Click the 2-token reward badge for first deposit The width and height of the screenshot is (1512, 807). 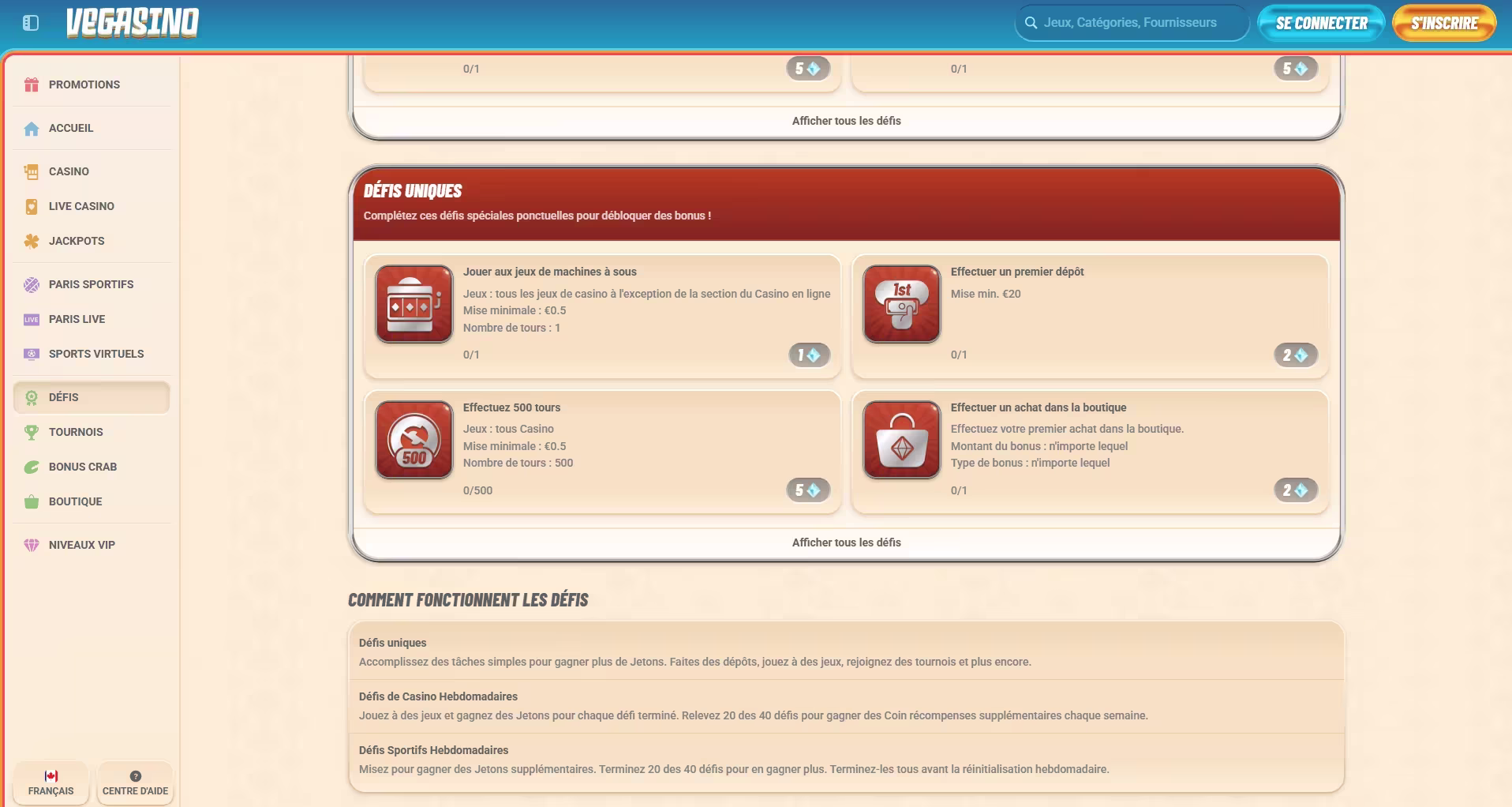click(x=1296, y=355)
